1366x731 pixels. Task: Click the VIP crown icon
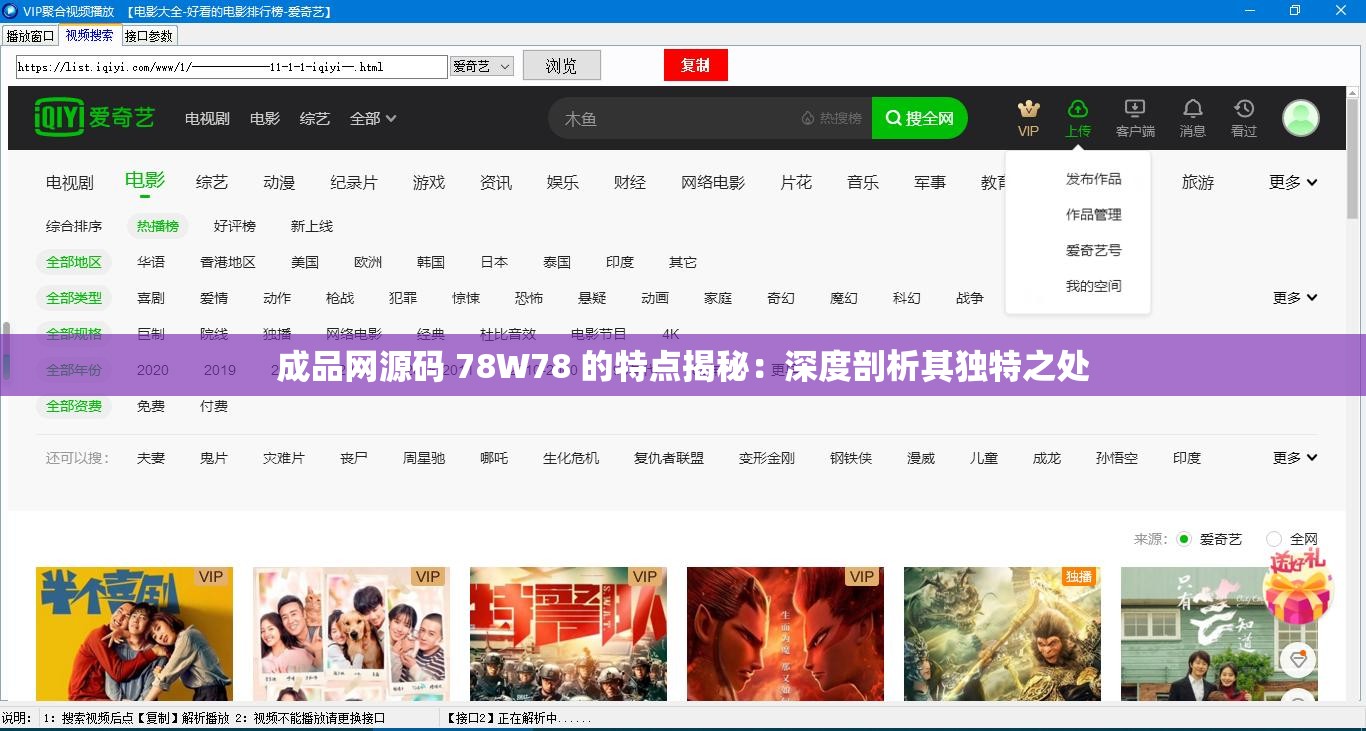coord(1028,110)
